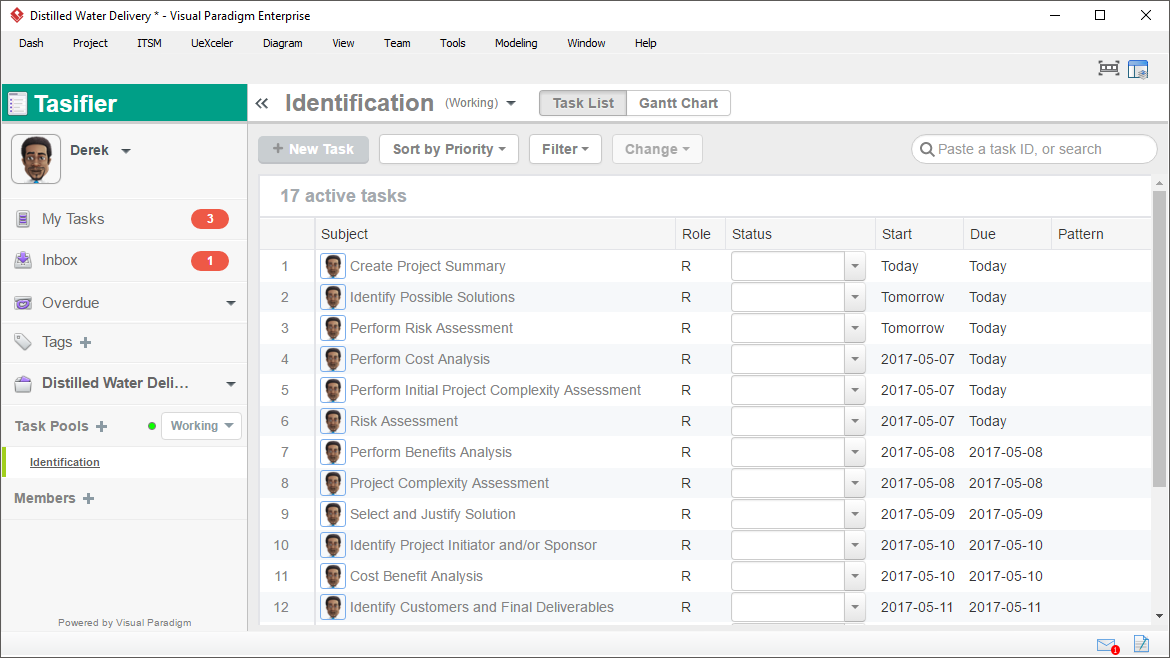Select the Identification task pool link
This screenshot has height=658, width=1170.
65,463
